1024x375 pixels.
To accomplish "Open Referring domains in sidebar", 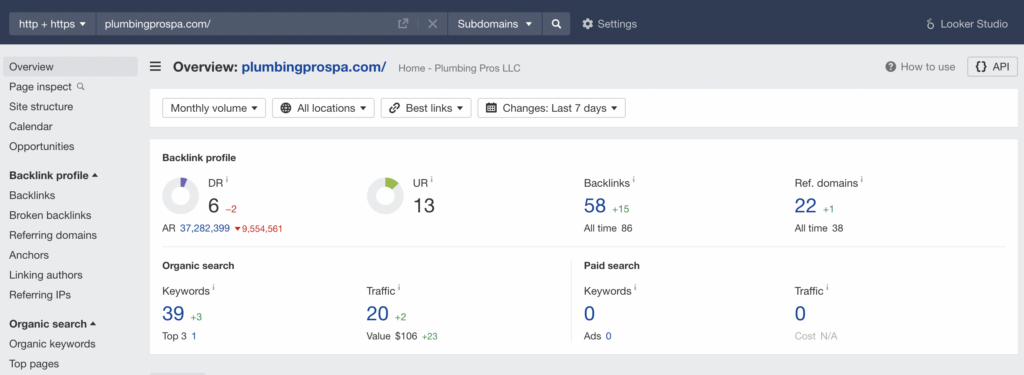I will click(x=53, y=235).
